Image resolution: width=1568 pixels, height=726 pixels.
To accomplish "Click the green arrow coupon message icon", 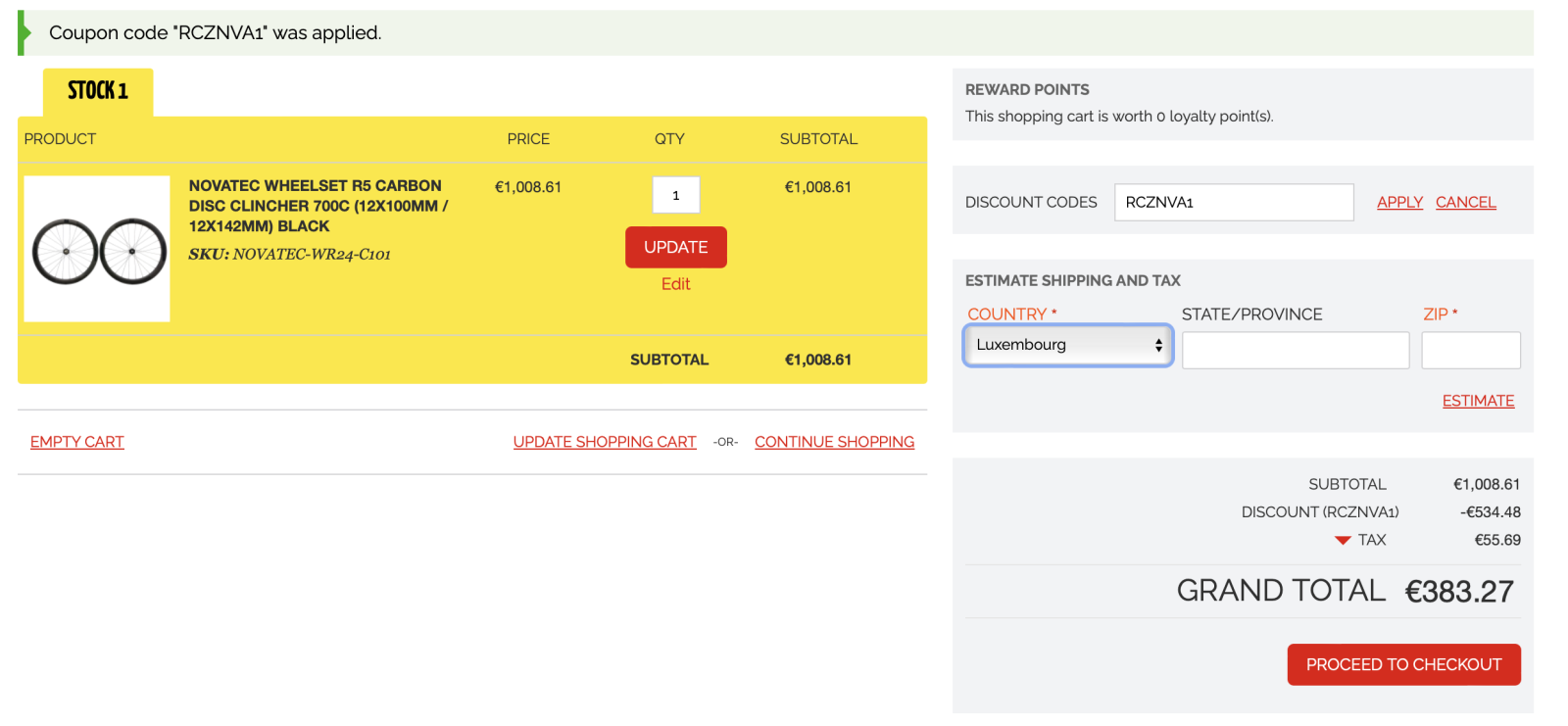I will click(24, 32).
